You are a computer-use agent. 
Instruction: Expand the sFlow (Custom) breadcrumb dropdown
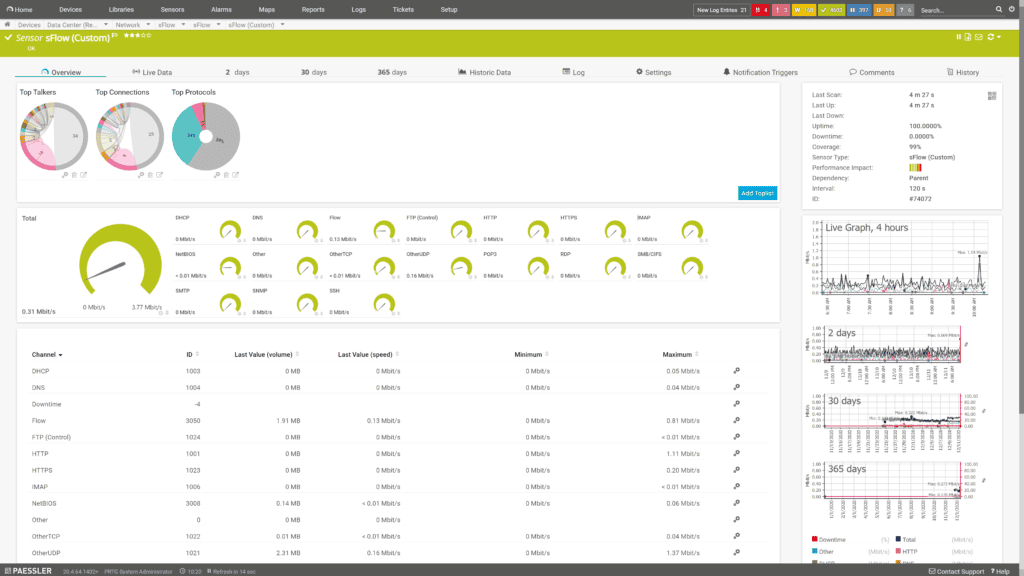pos(282,25)
